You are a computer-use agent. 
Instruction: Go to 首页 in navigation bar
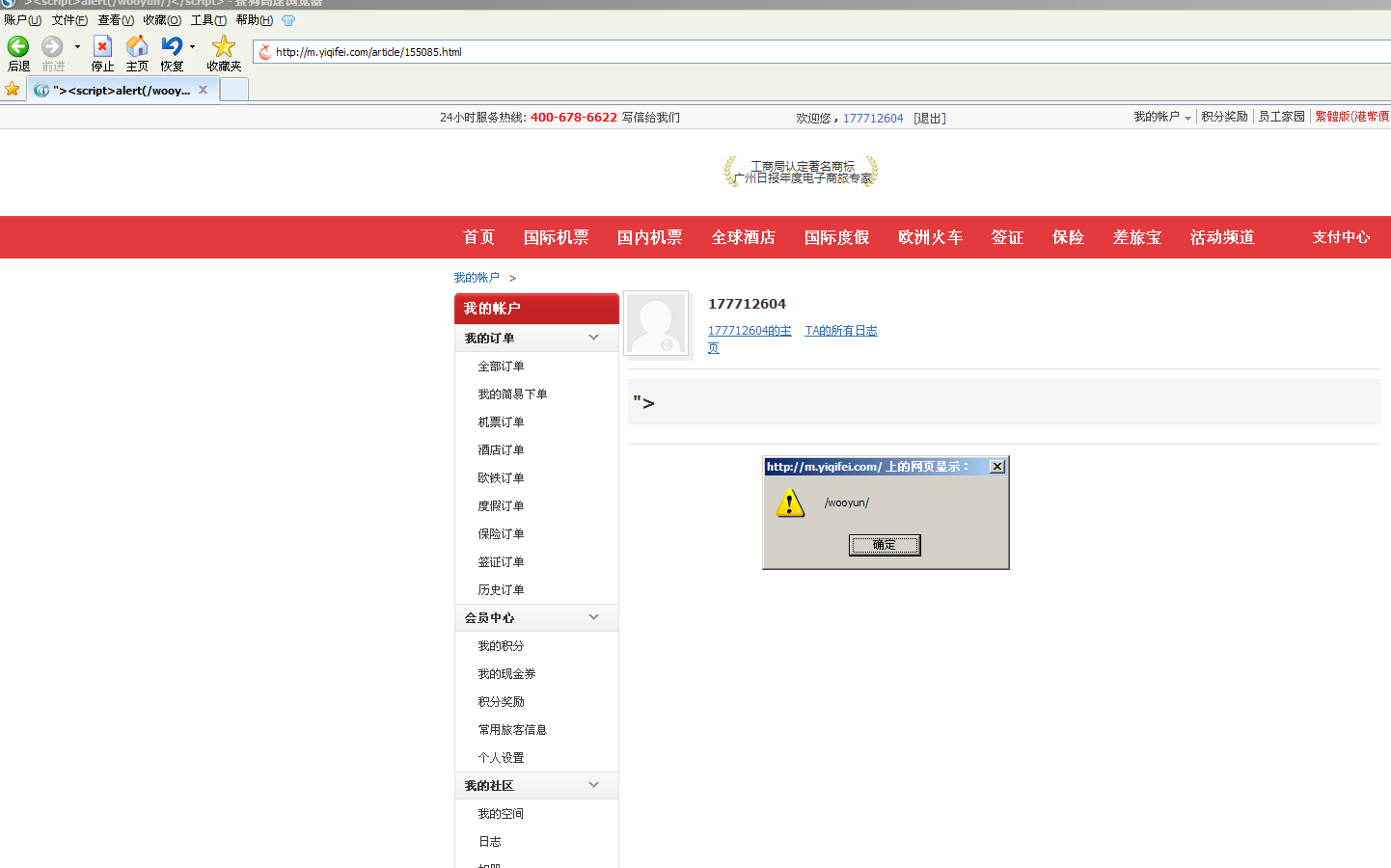pos(479,237)
